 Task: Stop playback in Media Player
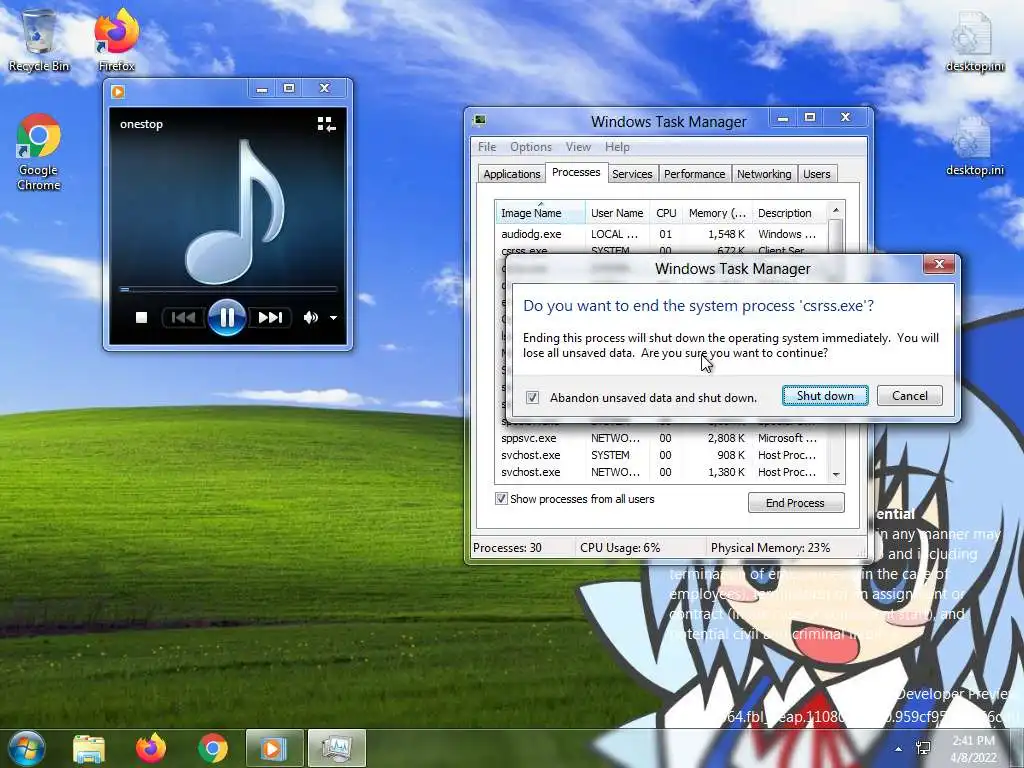141,317
